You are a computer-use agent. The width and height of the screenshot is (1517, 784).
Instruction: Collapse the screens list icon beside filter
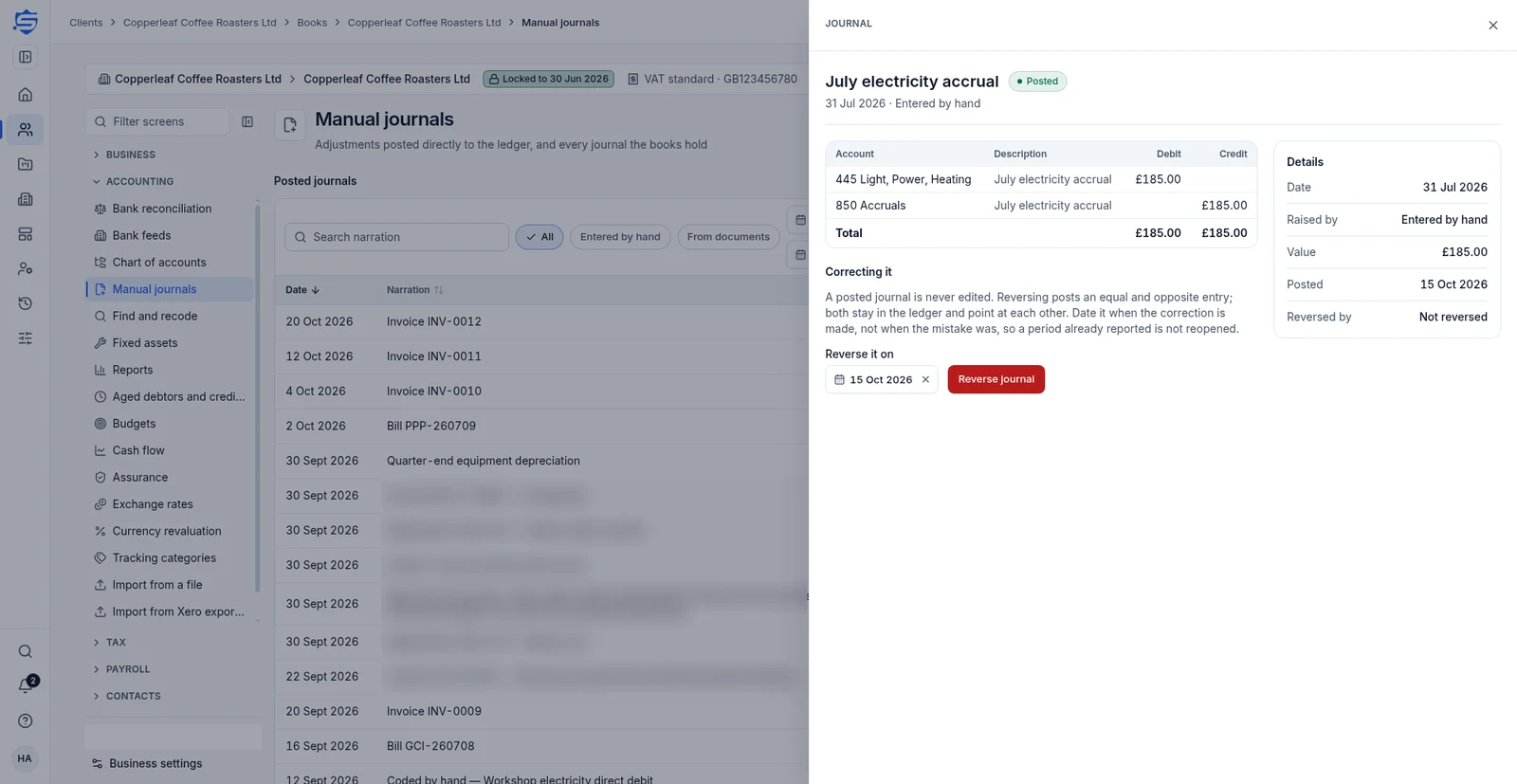247,121
